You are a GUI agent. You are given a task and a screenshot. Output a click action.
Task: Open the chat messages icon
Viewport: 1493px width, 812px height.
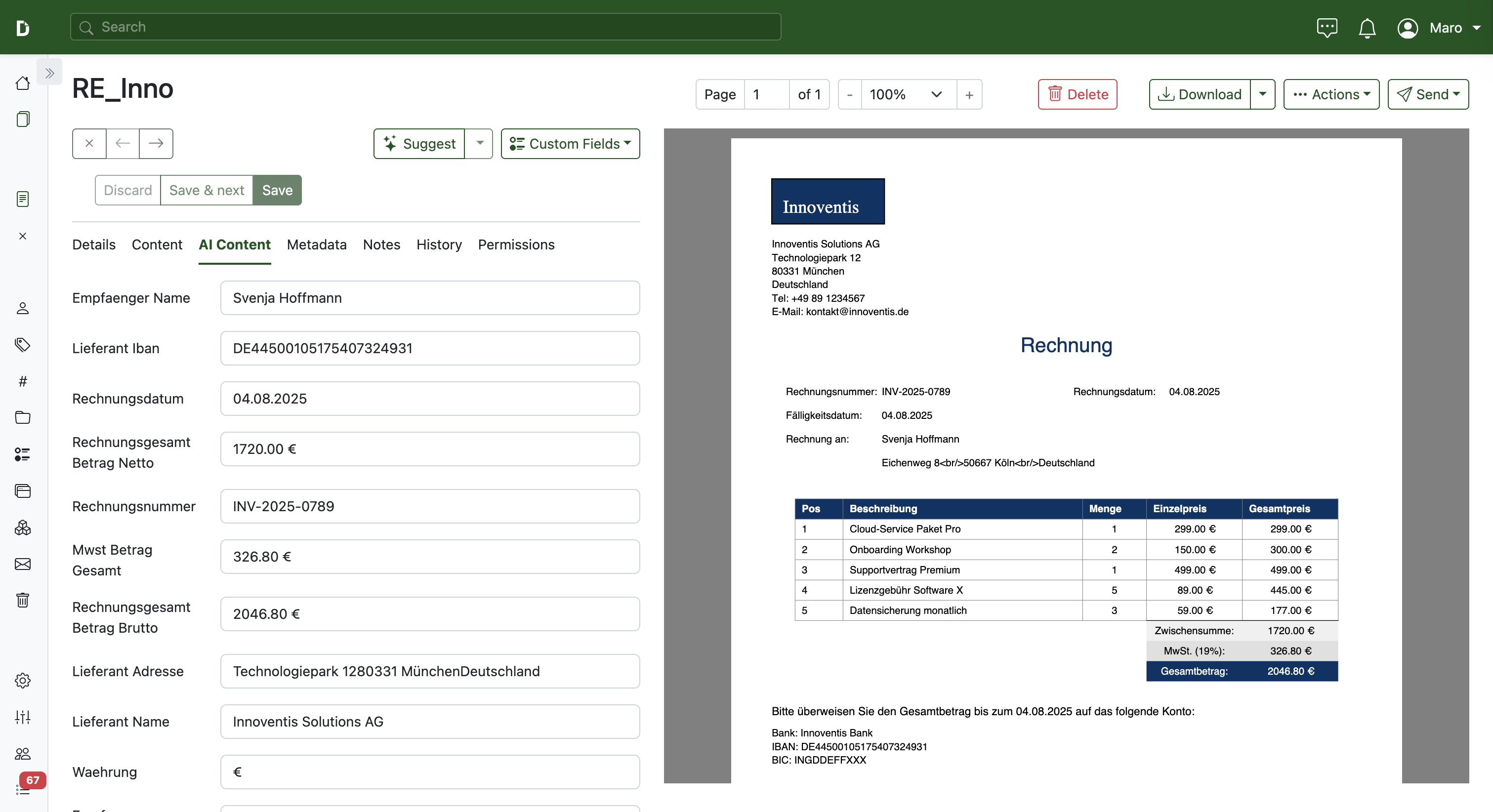(x=1327, y=27)
